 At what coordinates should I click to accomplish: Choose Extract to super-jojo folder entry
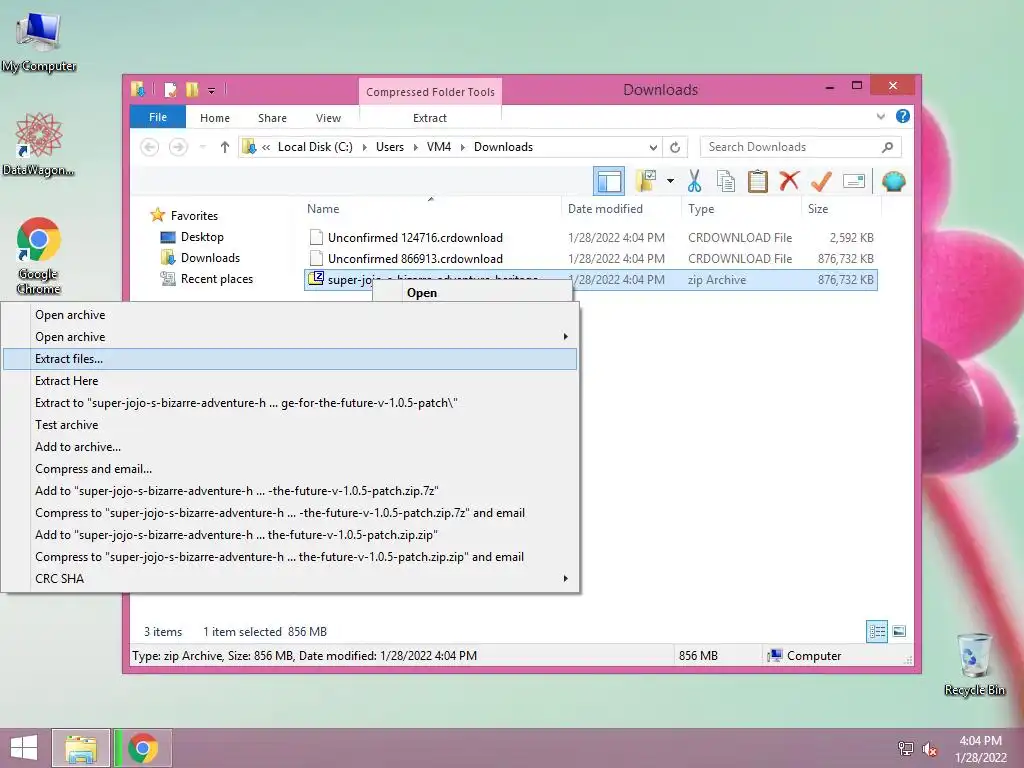290,403
